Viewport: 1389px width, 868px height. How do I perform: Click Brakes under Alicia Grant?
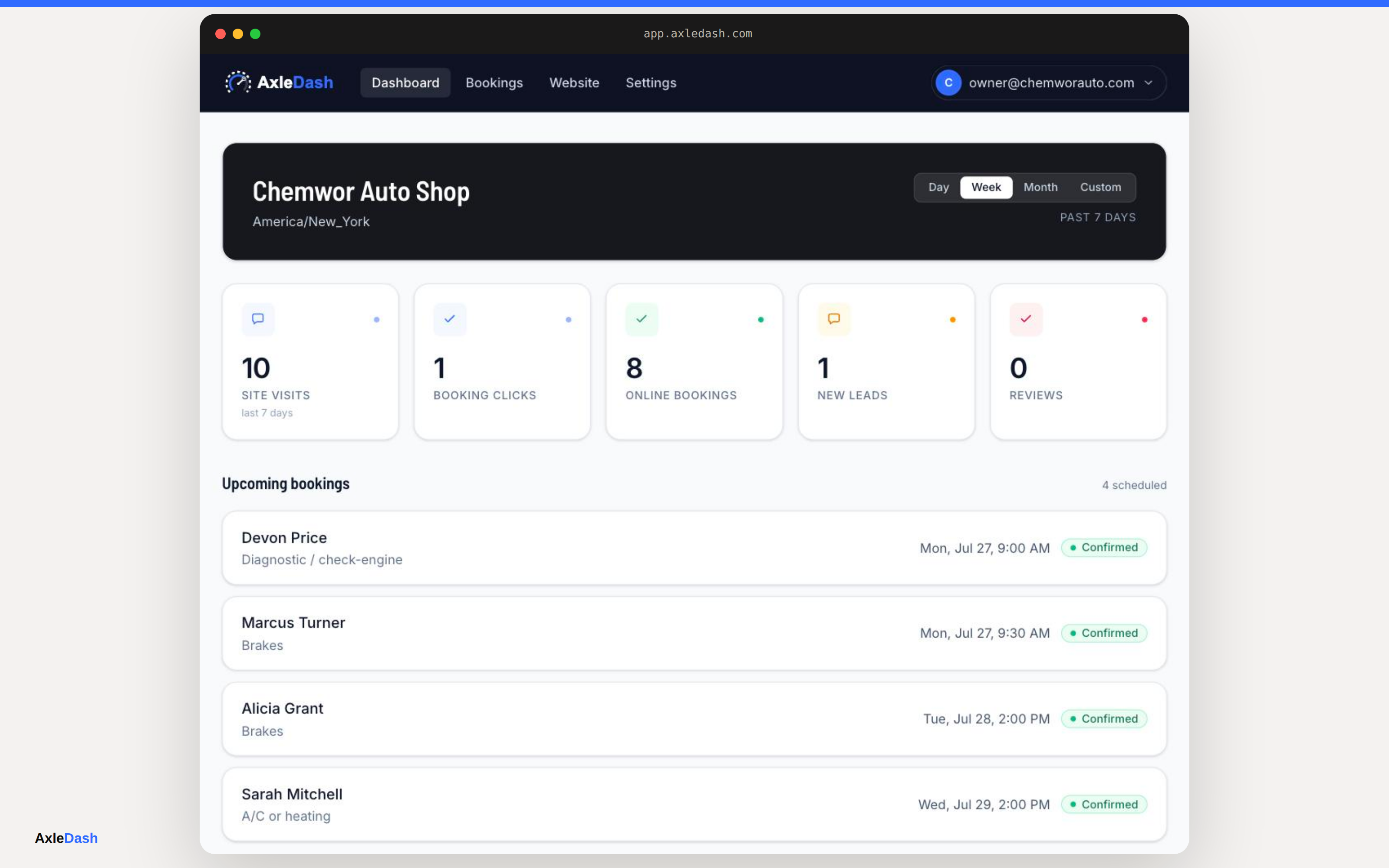point(262,731)
